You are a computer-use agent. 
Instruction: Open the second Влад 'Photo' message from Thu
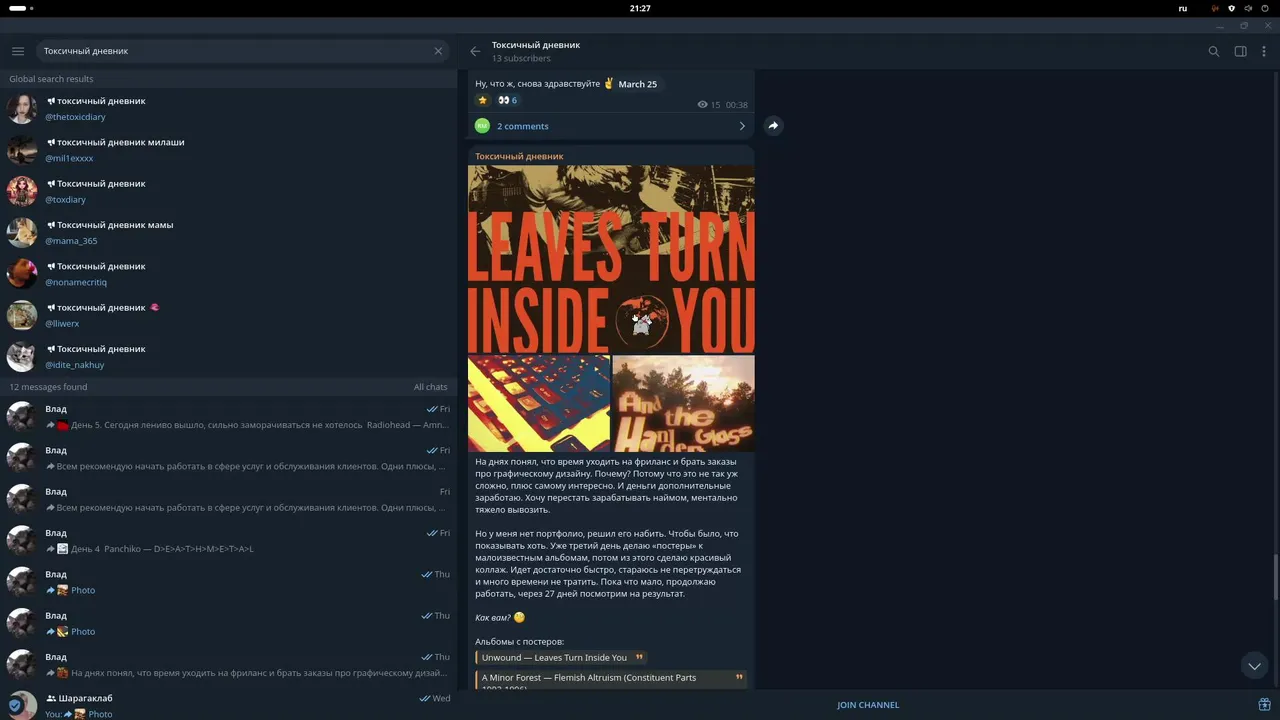click(229, 624)
